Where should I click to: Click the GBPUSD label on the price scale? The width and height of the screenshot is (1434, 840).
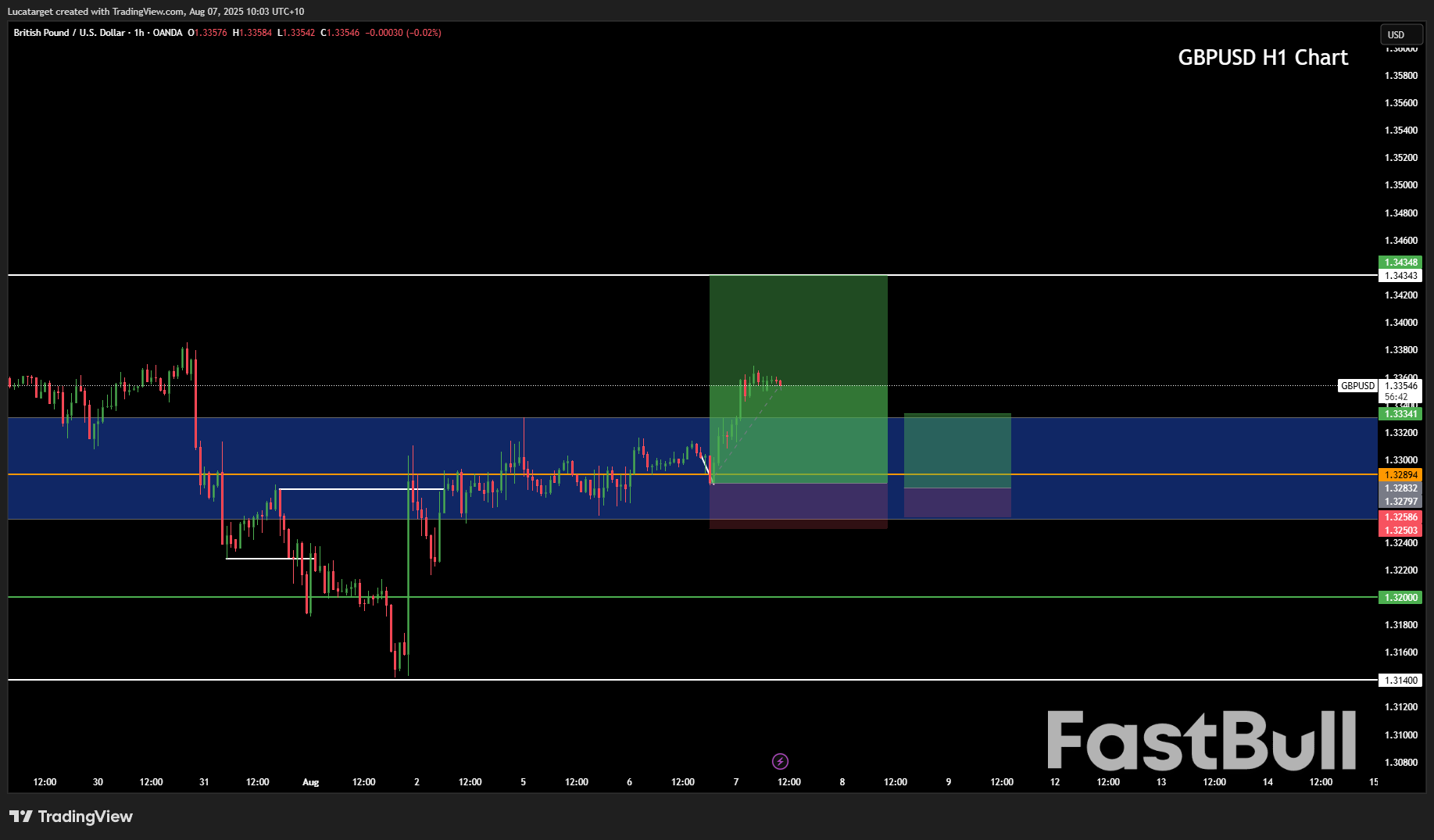click(x=1357, y=385)
